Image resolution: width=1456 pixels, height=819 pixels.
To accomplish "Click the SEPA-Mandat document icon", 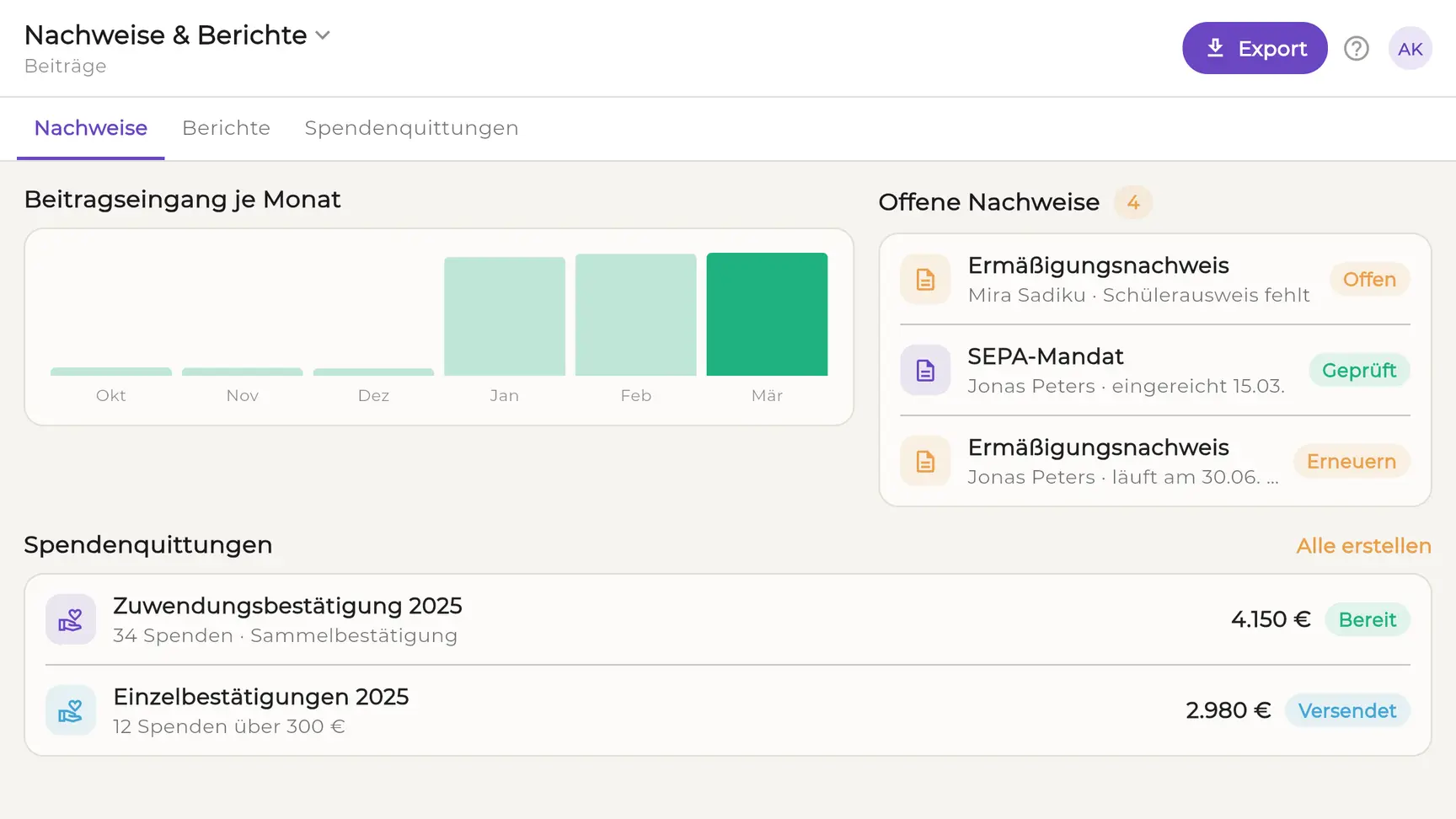I will point(925,370).
